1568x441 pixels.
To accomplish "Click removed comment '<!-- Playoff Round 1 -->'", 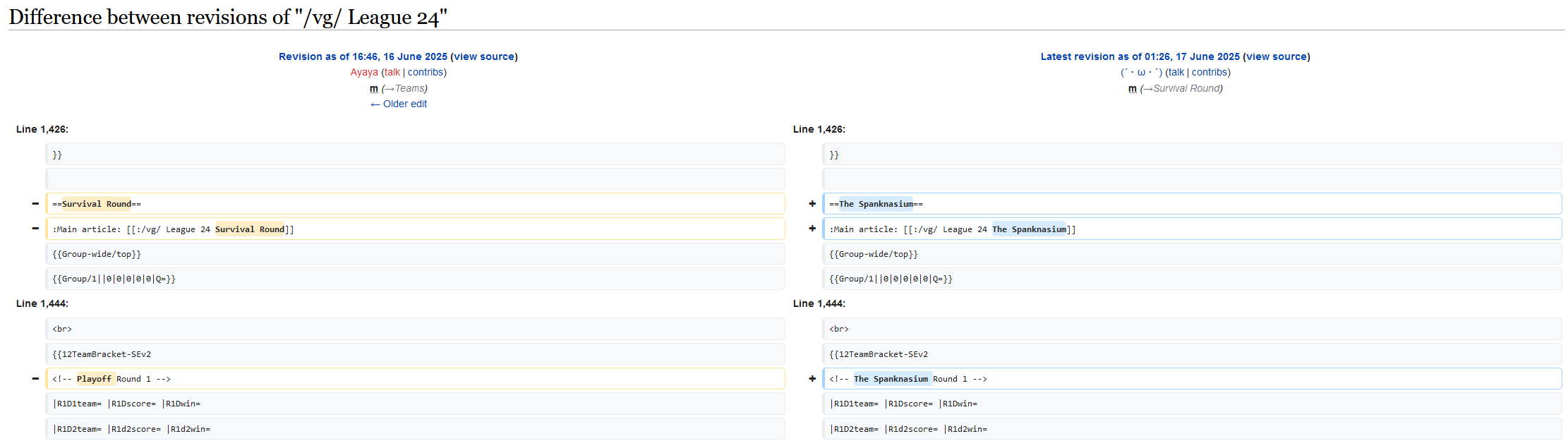I will point(415,379).
